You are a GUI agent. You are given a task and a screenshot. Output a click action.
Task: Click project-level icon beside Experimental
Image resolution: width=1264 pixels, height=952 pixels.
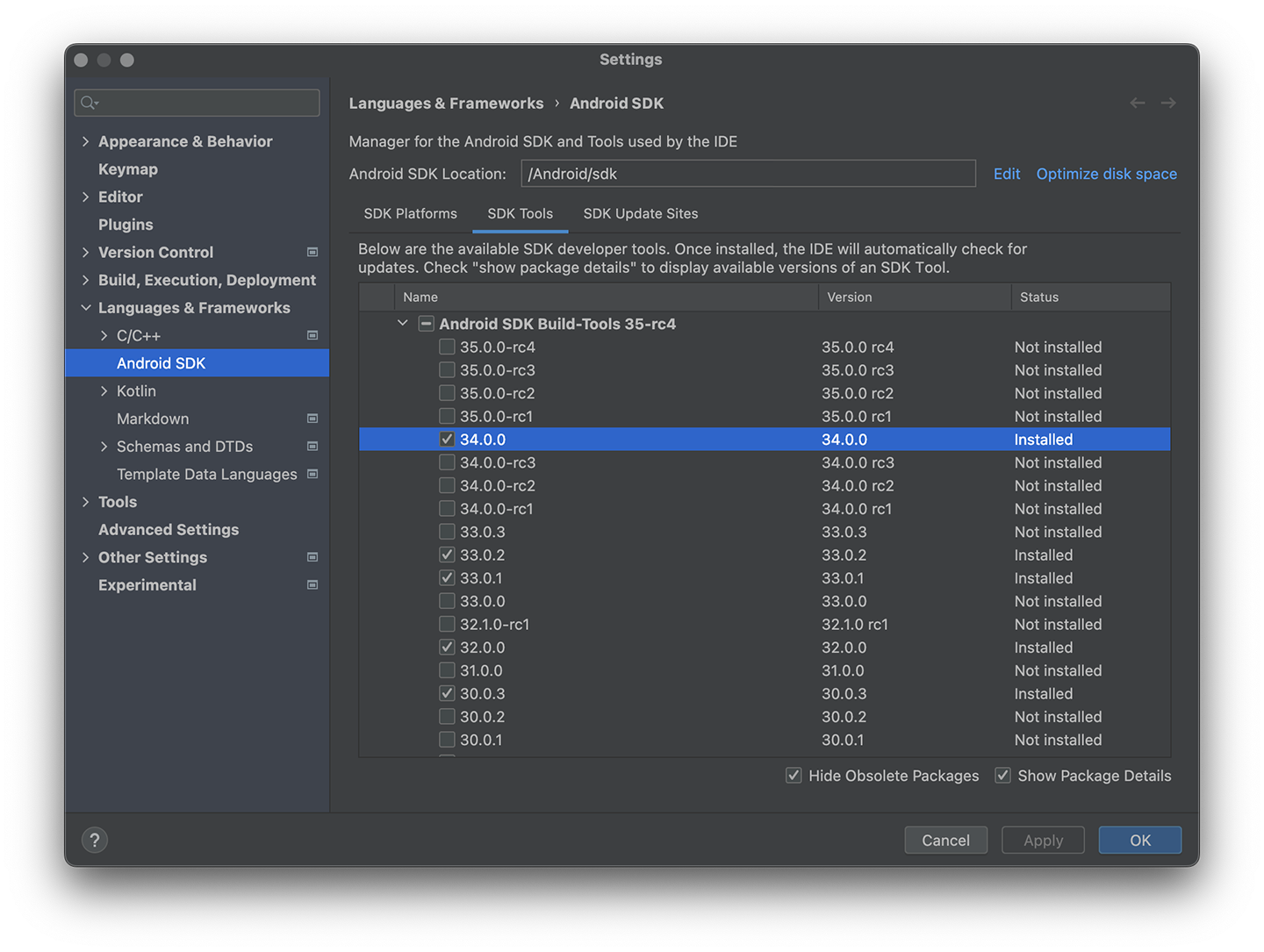tap(312, 585)
